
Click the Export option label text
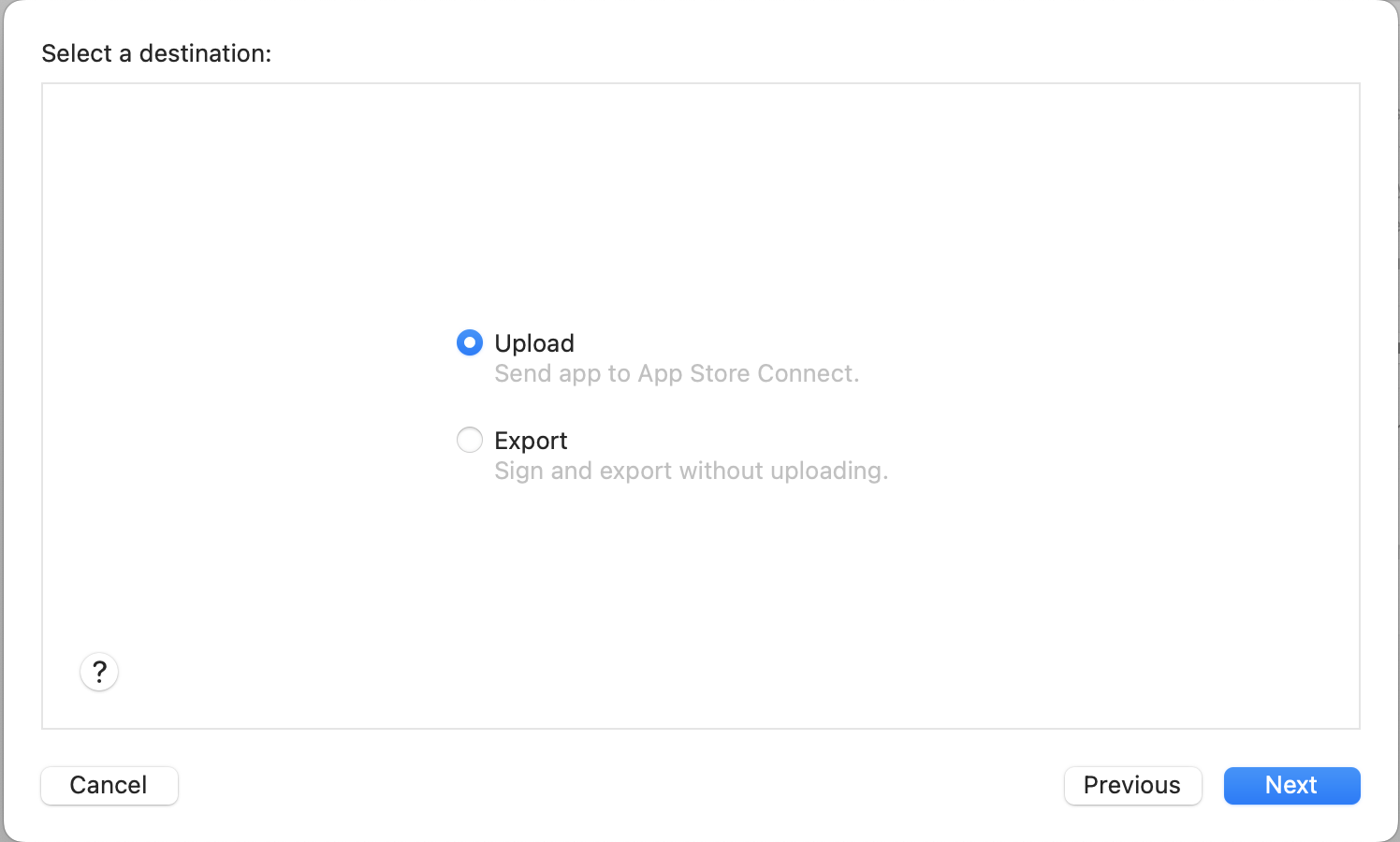[531, 441]
